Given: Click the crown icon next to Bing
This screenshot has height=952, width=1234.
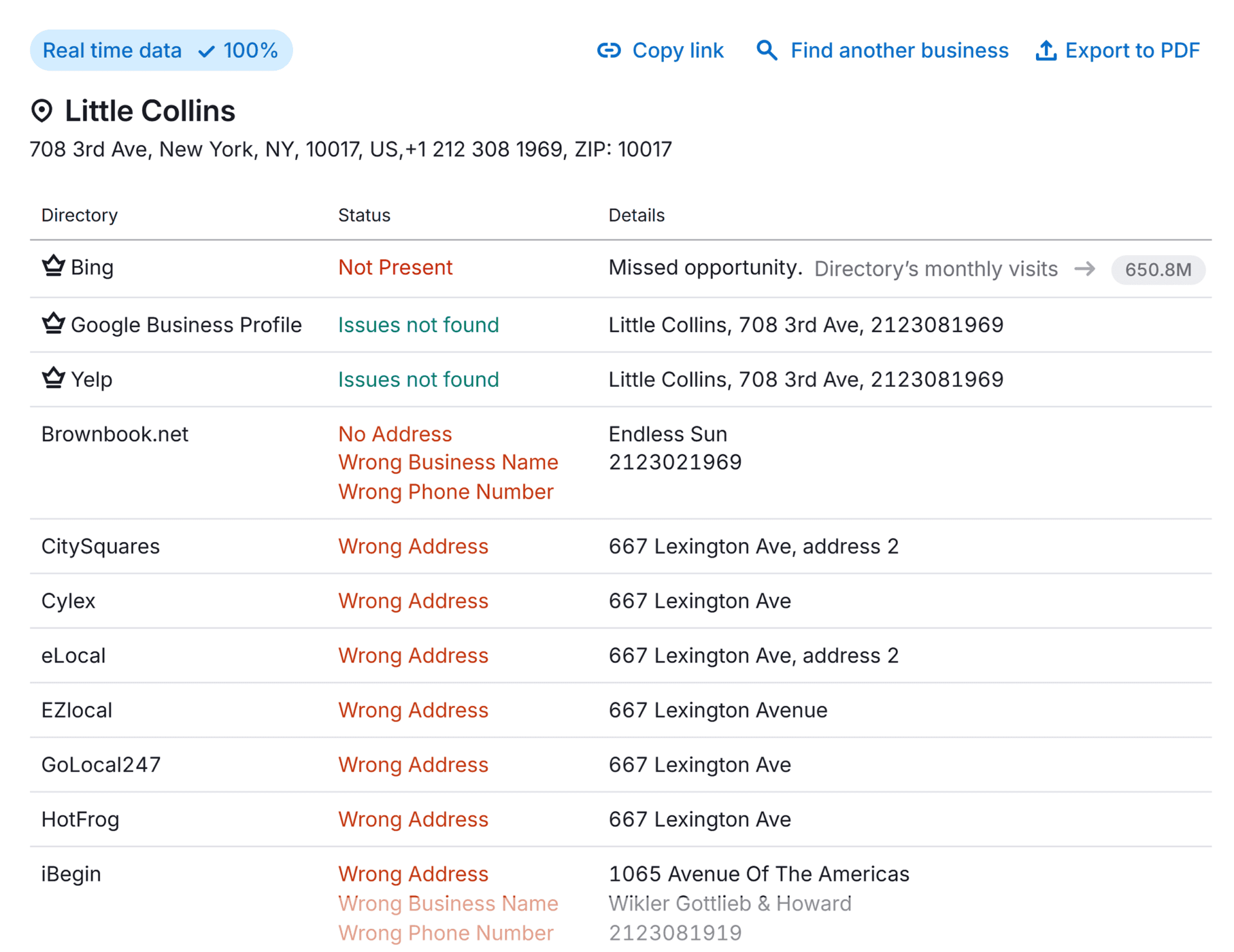Looking at the screenshot, I should (53, 266).
